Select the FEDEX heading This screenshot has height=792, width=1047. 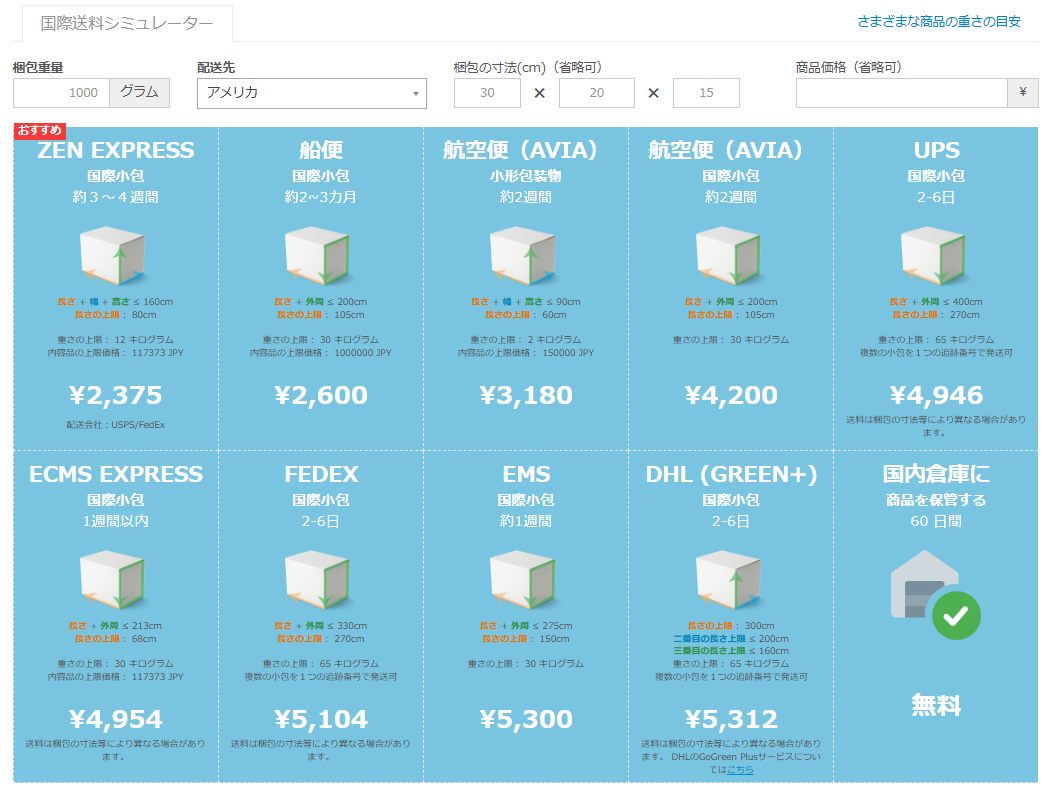321,474
